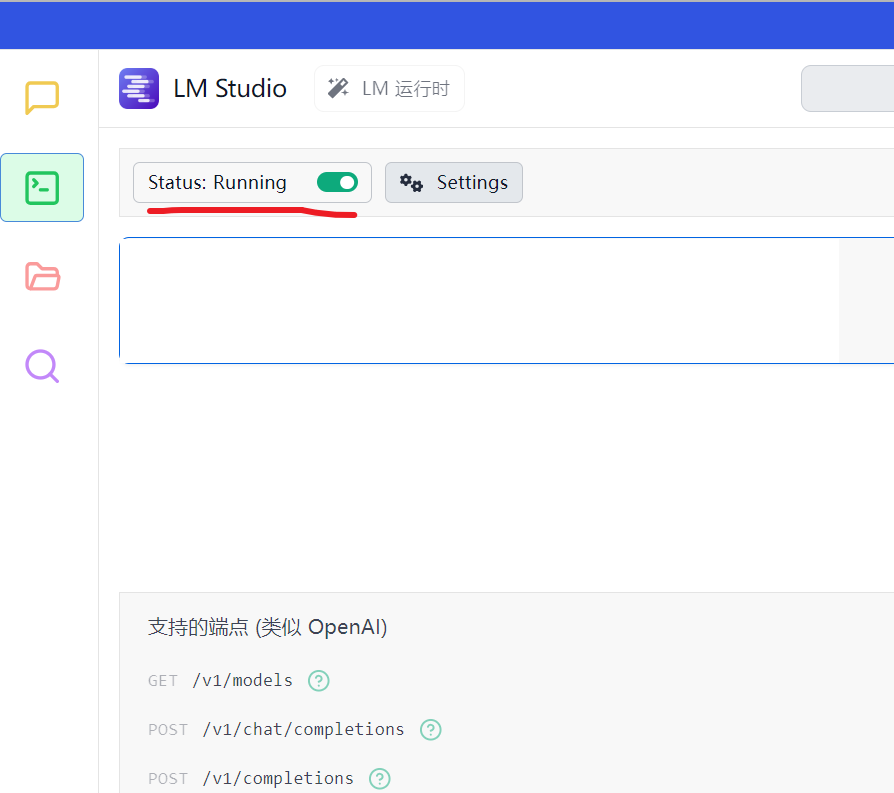Open the LM 运行时 runtime panel

click(390, 89)
